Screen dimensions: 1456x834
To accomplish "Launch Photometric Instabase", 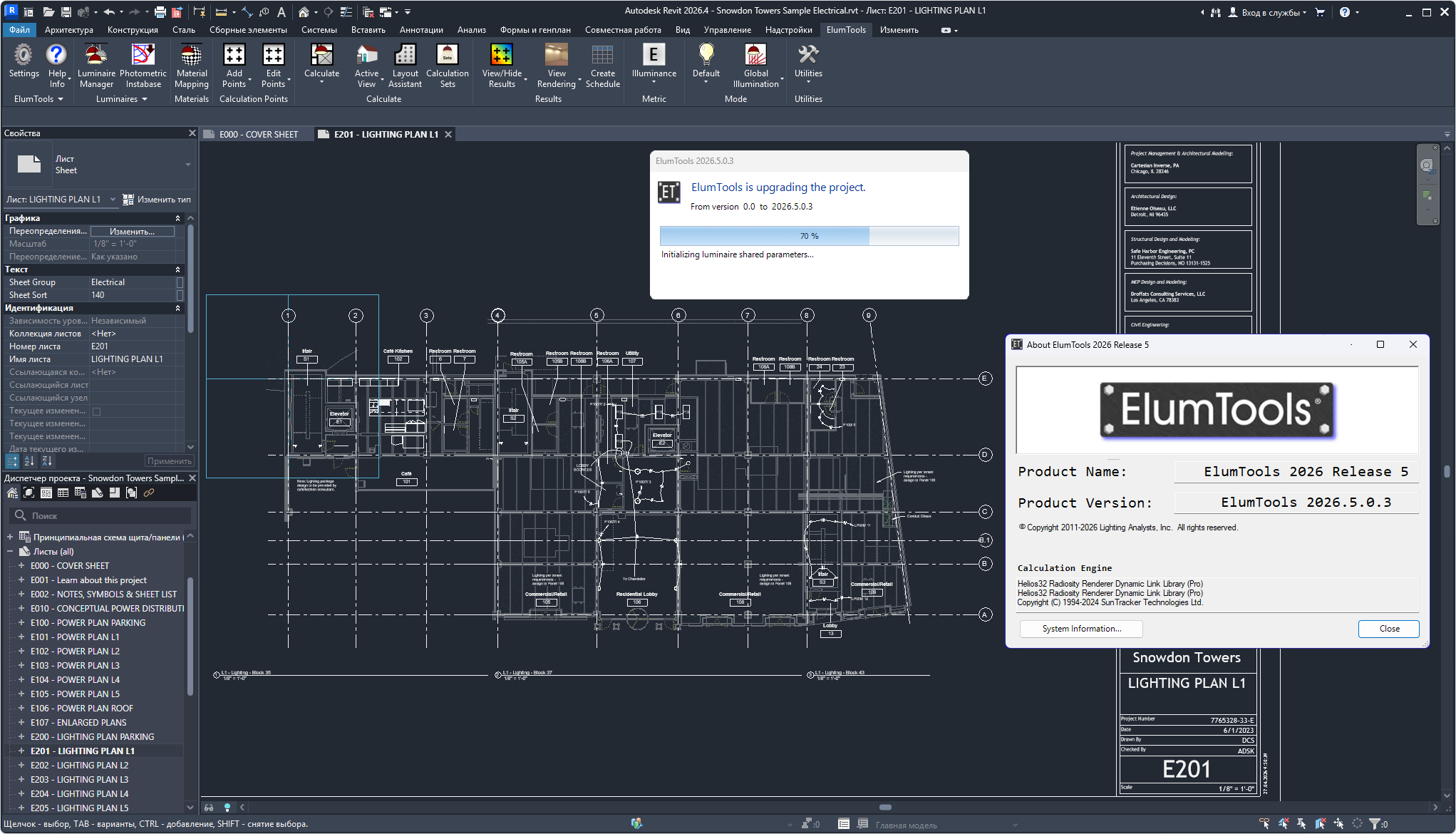I will coord(143,66).
